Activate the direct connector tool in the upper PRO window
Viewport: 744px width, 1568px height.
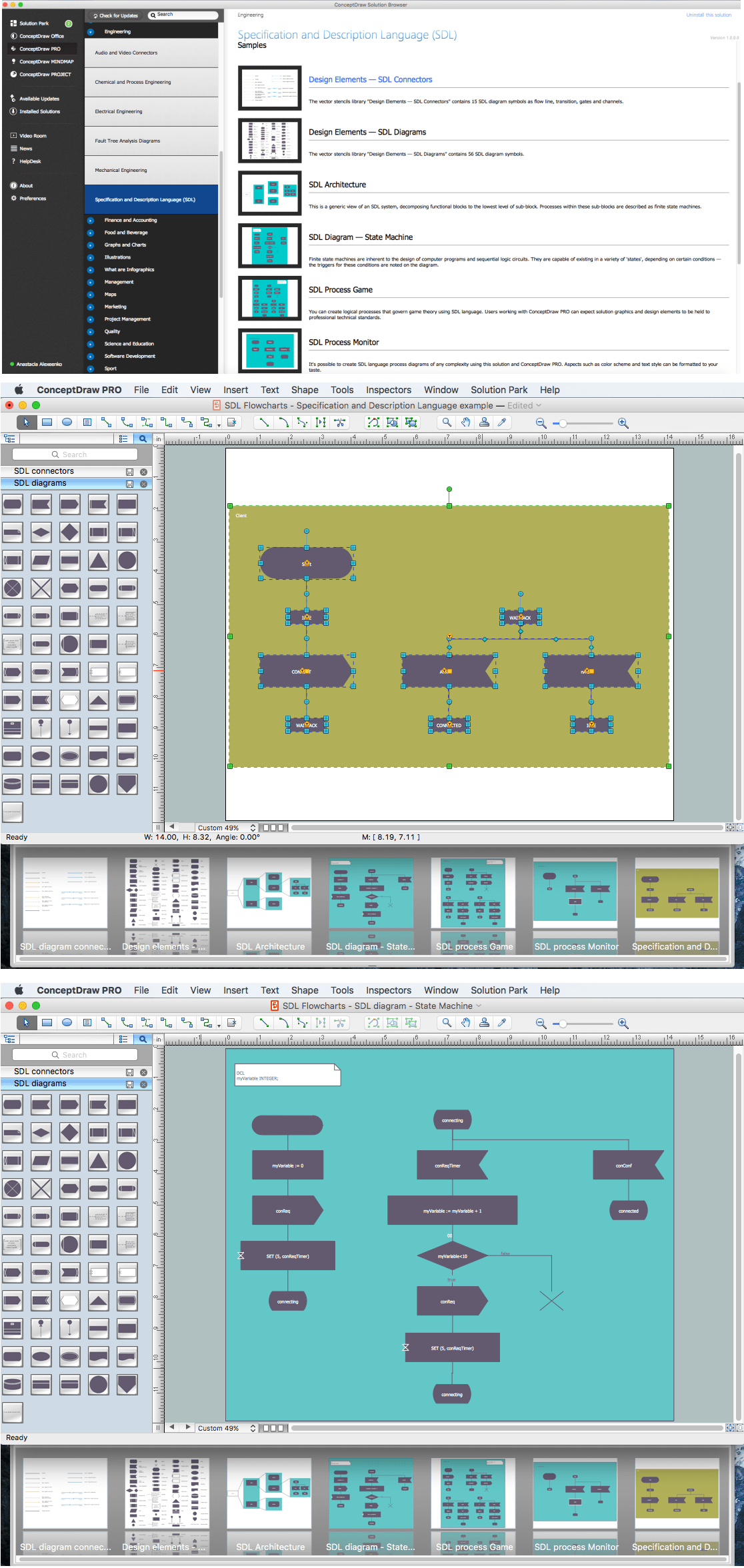pos(107,422)
